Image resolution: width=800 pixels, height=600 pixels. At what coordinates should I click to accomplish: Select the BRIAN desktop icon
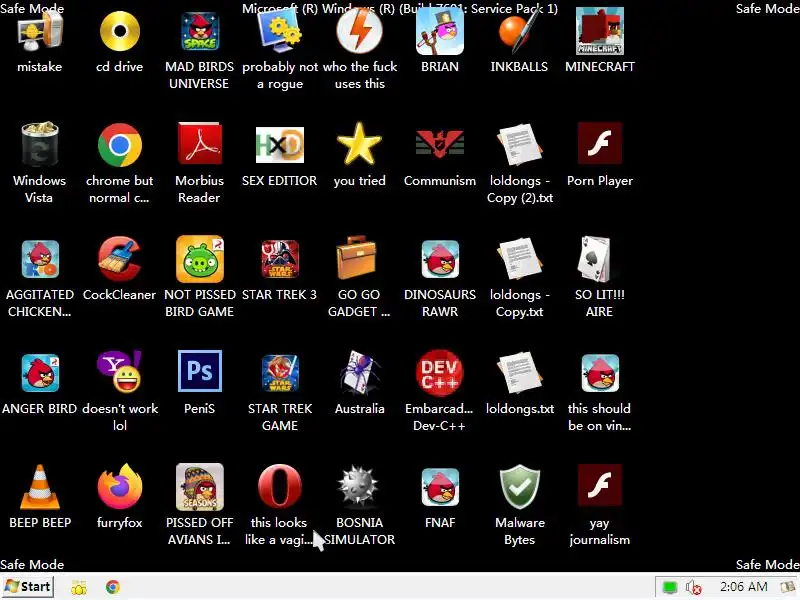click(x=440, y=31)
